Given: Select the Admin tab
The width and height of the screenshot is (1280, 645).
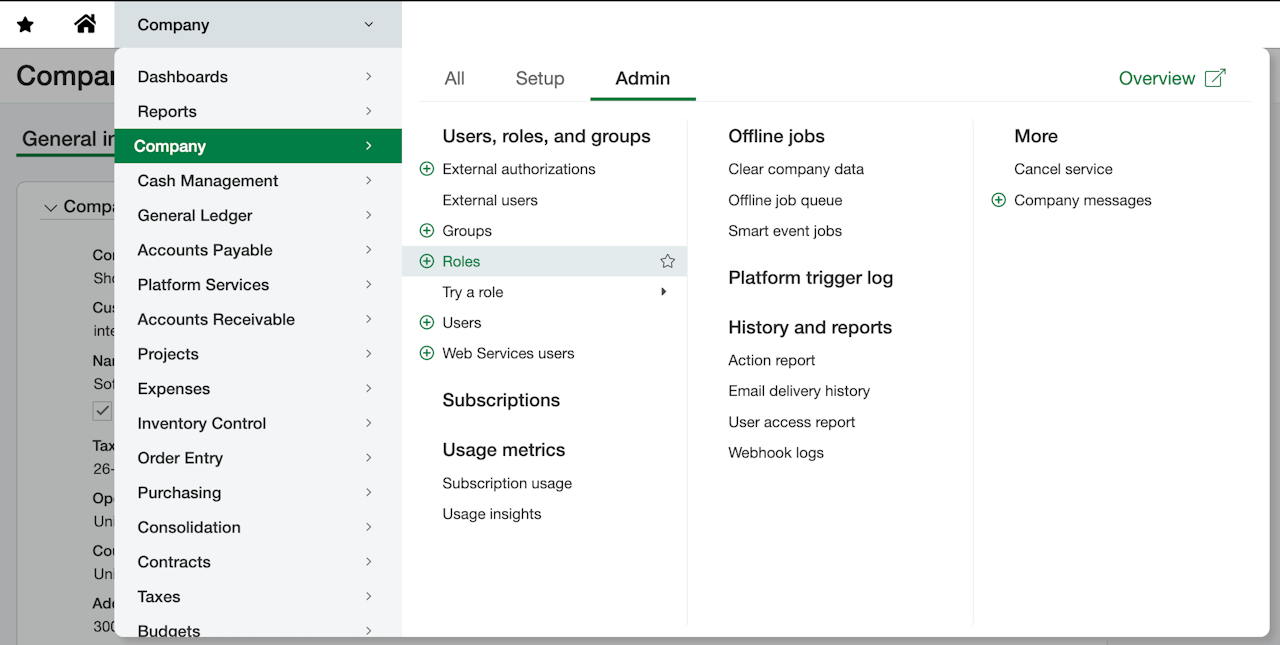Looking at the screenshot, I should [643, 78].
